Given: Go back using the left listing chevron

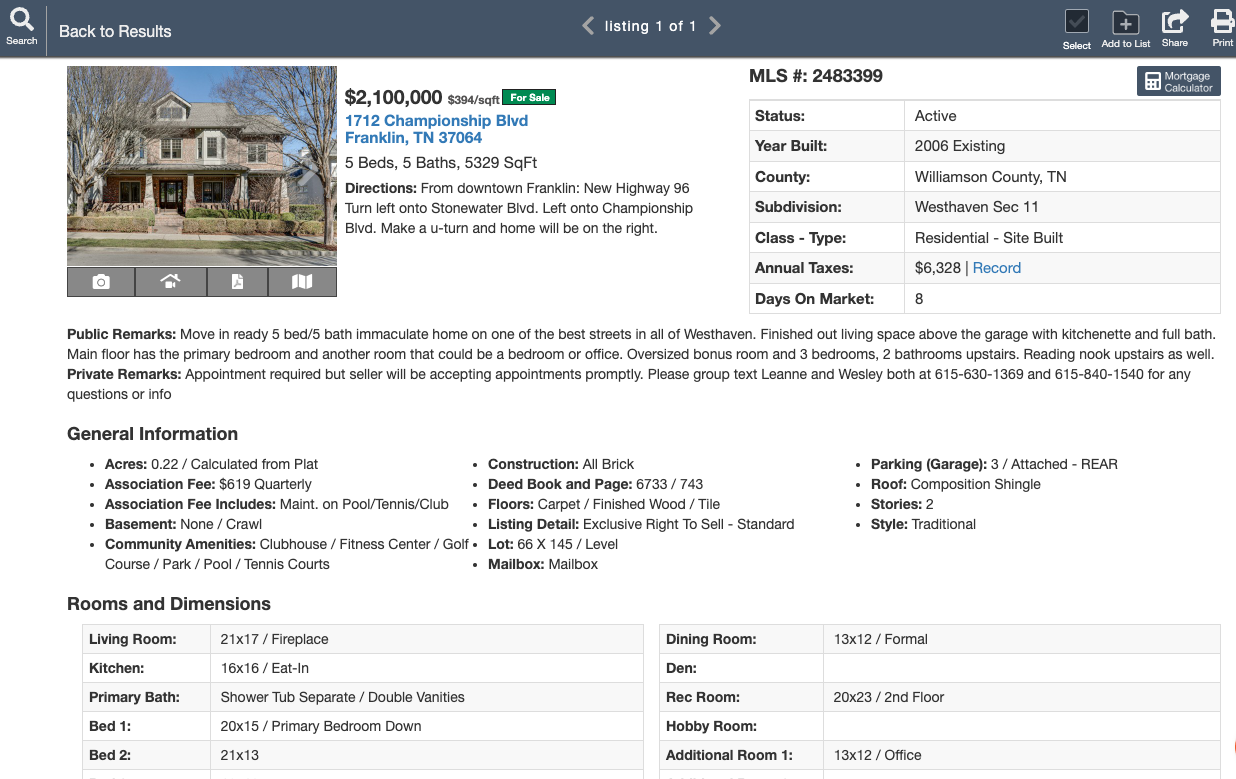Looking at the screenshot, I should pyautogui.click(x=588, y=25).
